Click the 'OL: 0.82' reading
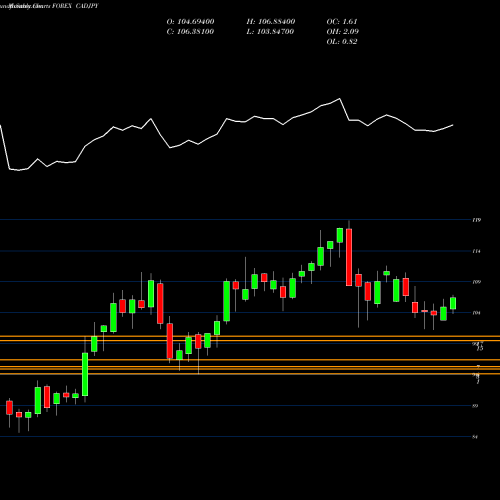Screen dimensions: 500x500 click(342, 42)
